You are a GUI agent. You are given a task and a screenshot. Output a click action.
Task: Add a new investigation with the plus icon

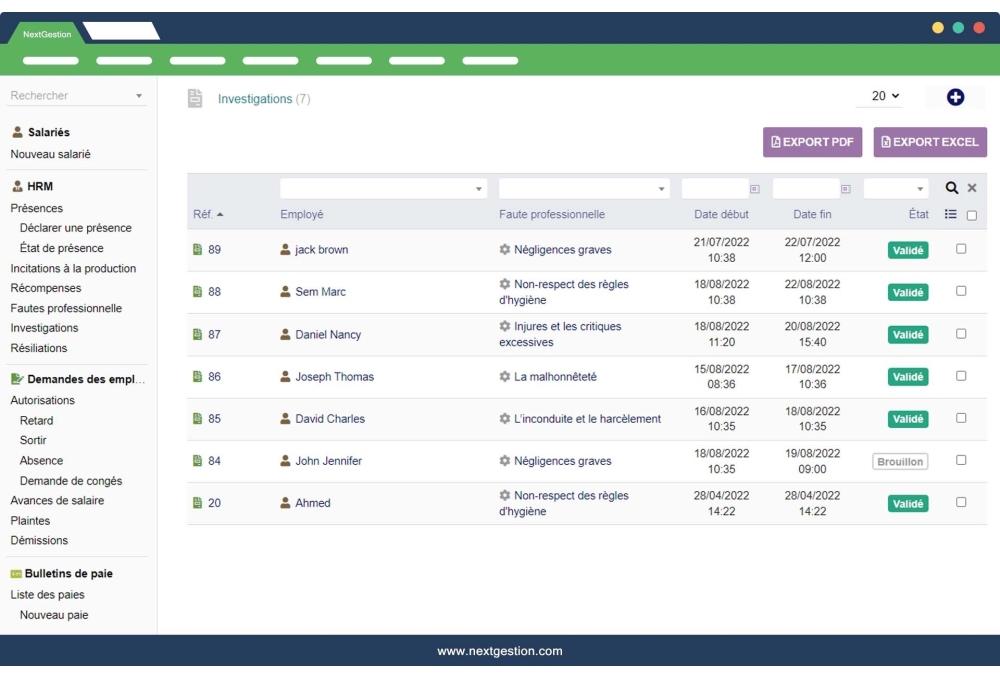click(954, 96)
